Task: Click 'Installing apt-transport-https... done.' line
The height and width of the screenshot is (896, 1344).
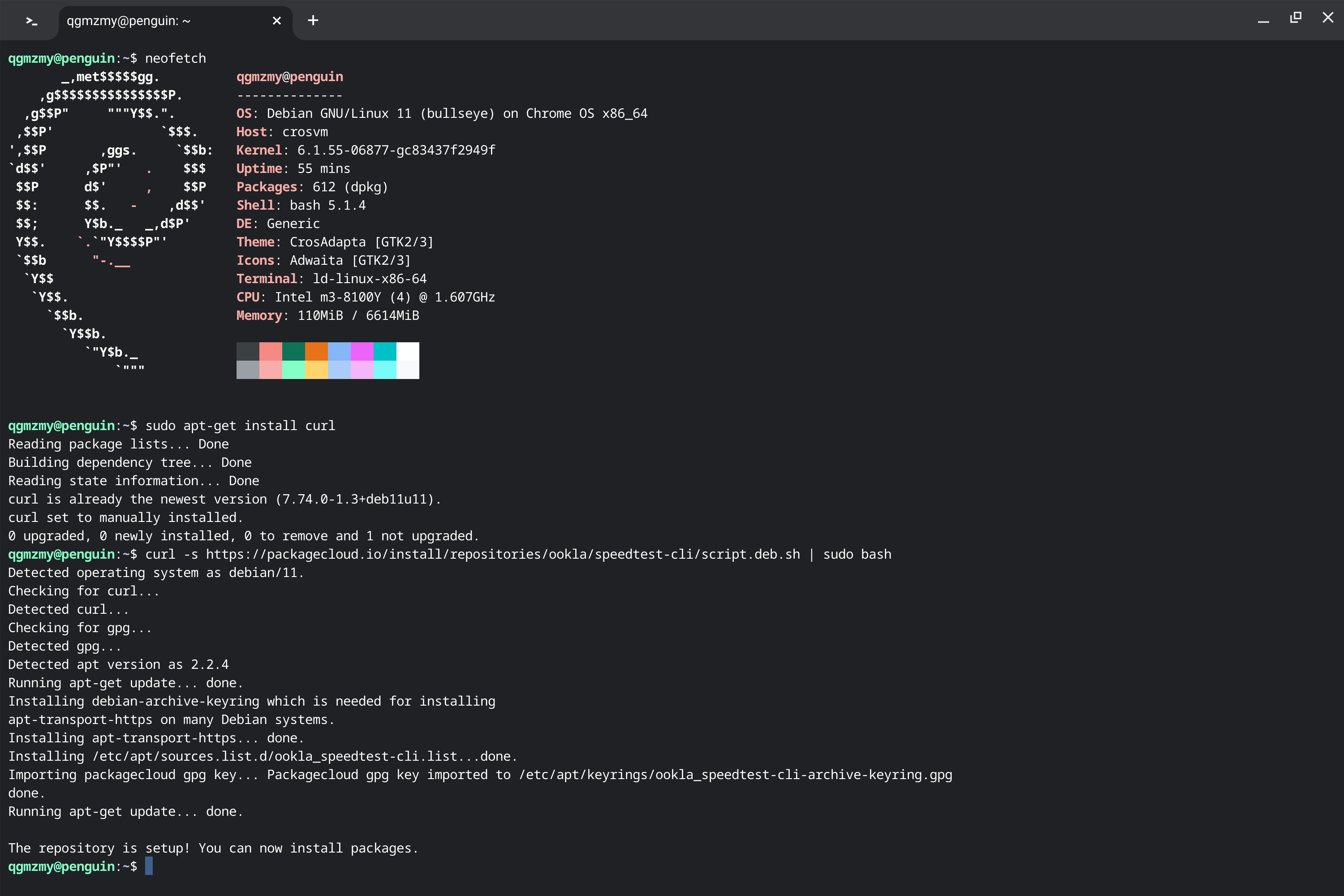Action: (x=156, y=738)
